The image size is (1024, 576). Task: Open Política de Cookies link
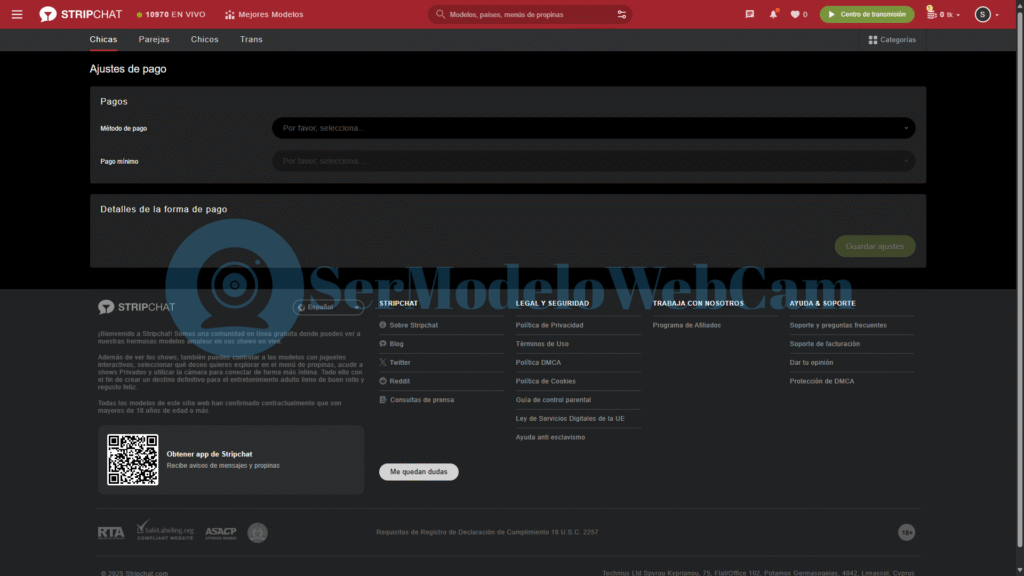(545, 381)
